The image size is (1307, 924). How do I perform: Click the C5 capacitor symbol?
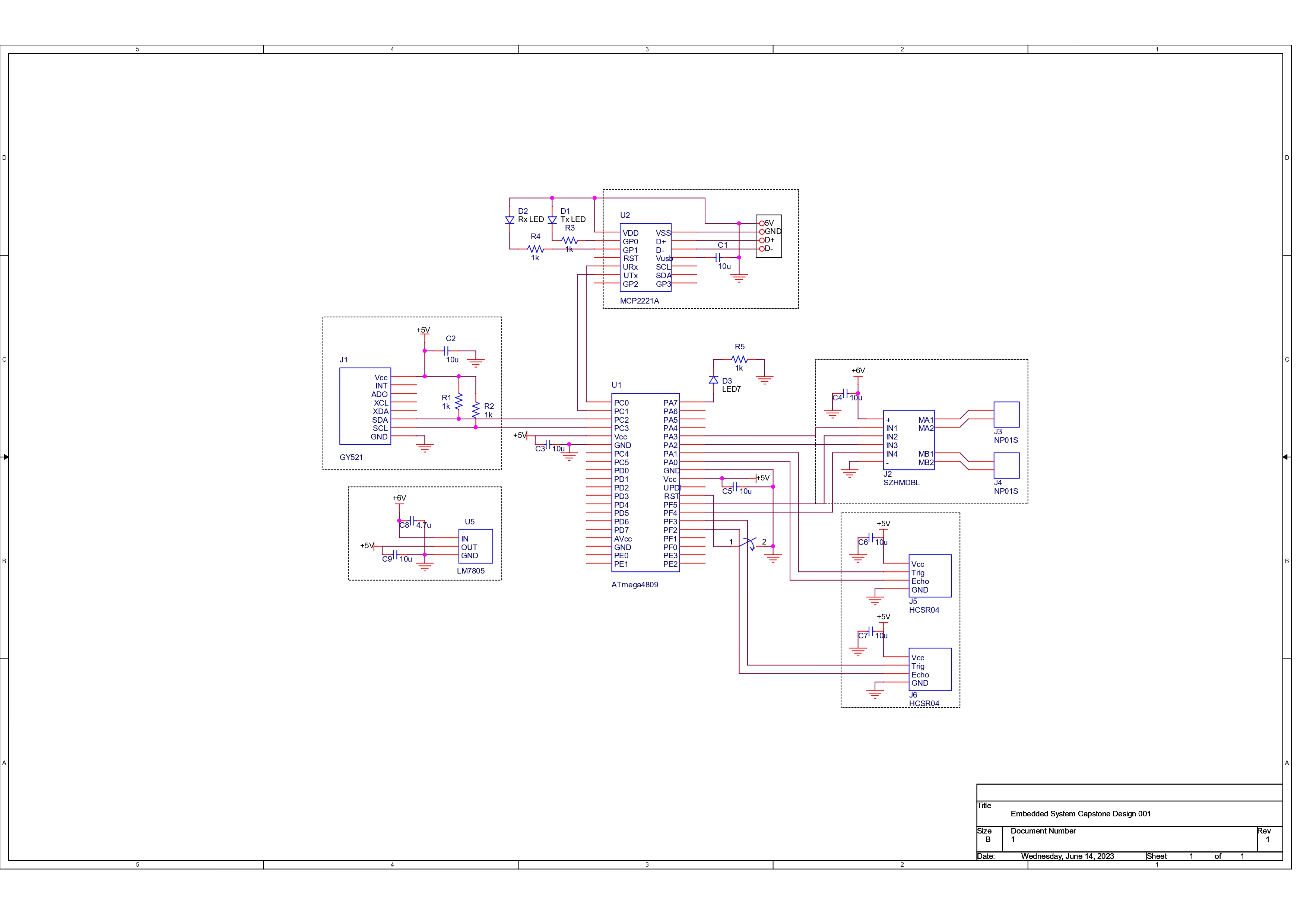[x=735, y=487]
